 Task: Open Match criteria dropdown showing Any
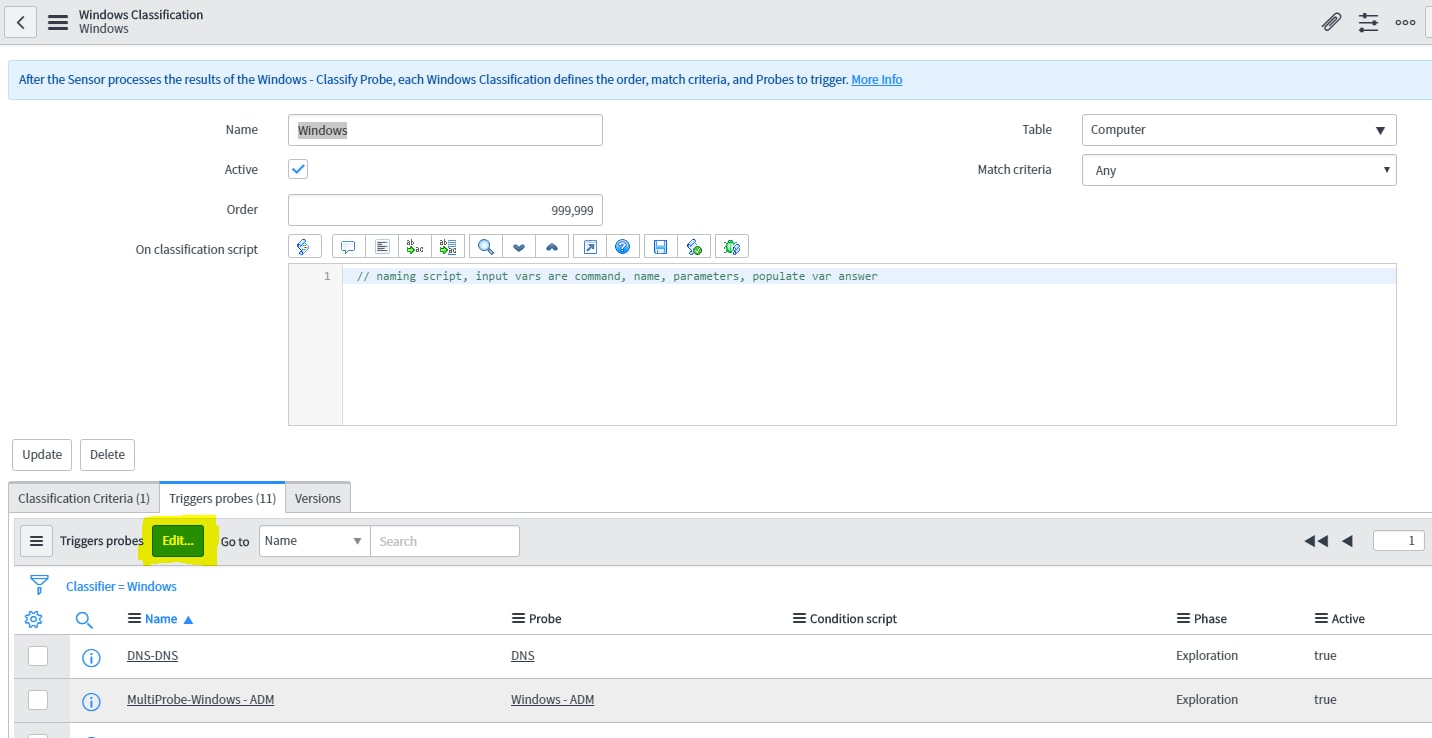pyautogui.click(x=1239, y=170)
